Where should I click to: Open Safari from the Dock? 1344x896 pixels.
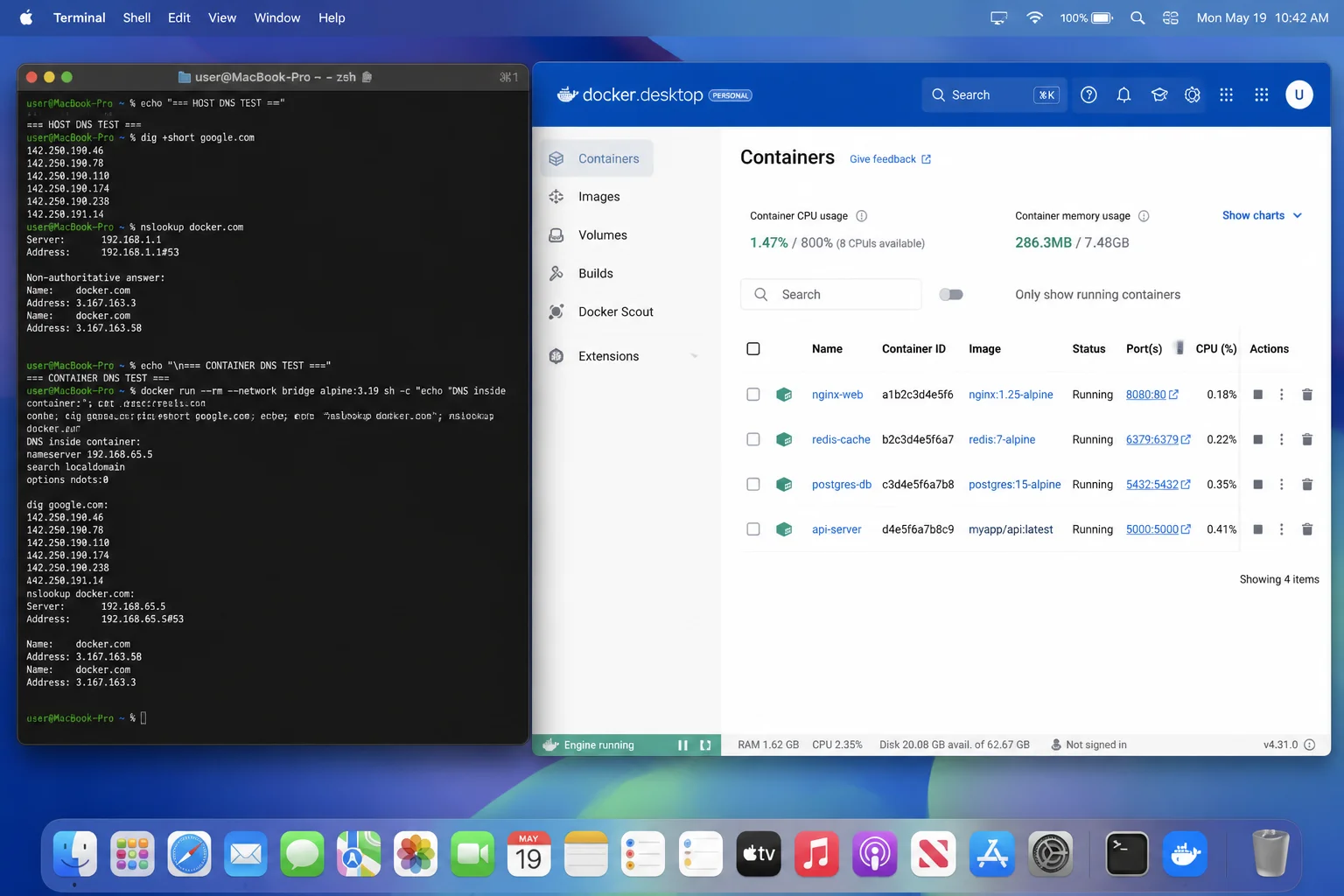[190, 854]
